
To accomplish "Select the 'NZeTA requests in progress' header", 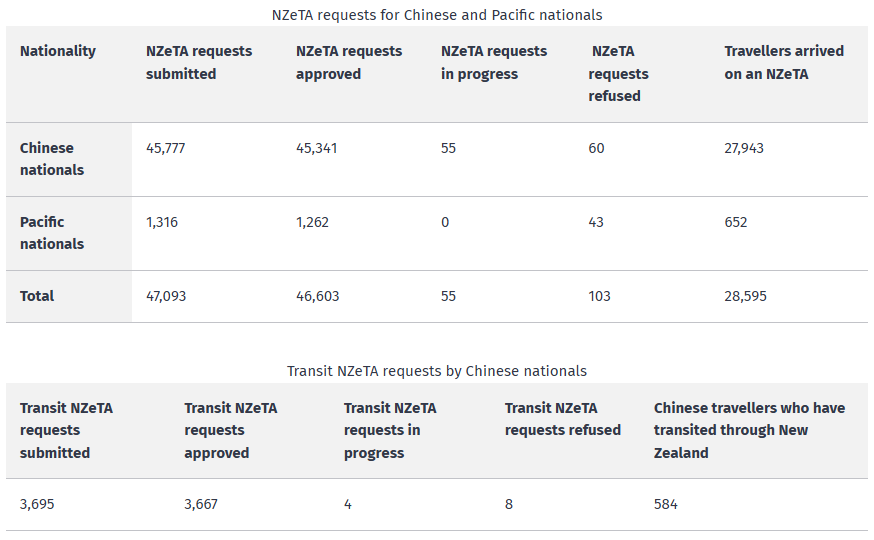I will [494, 62].
